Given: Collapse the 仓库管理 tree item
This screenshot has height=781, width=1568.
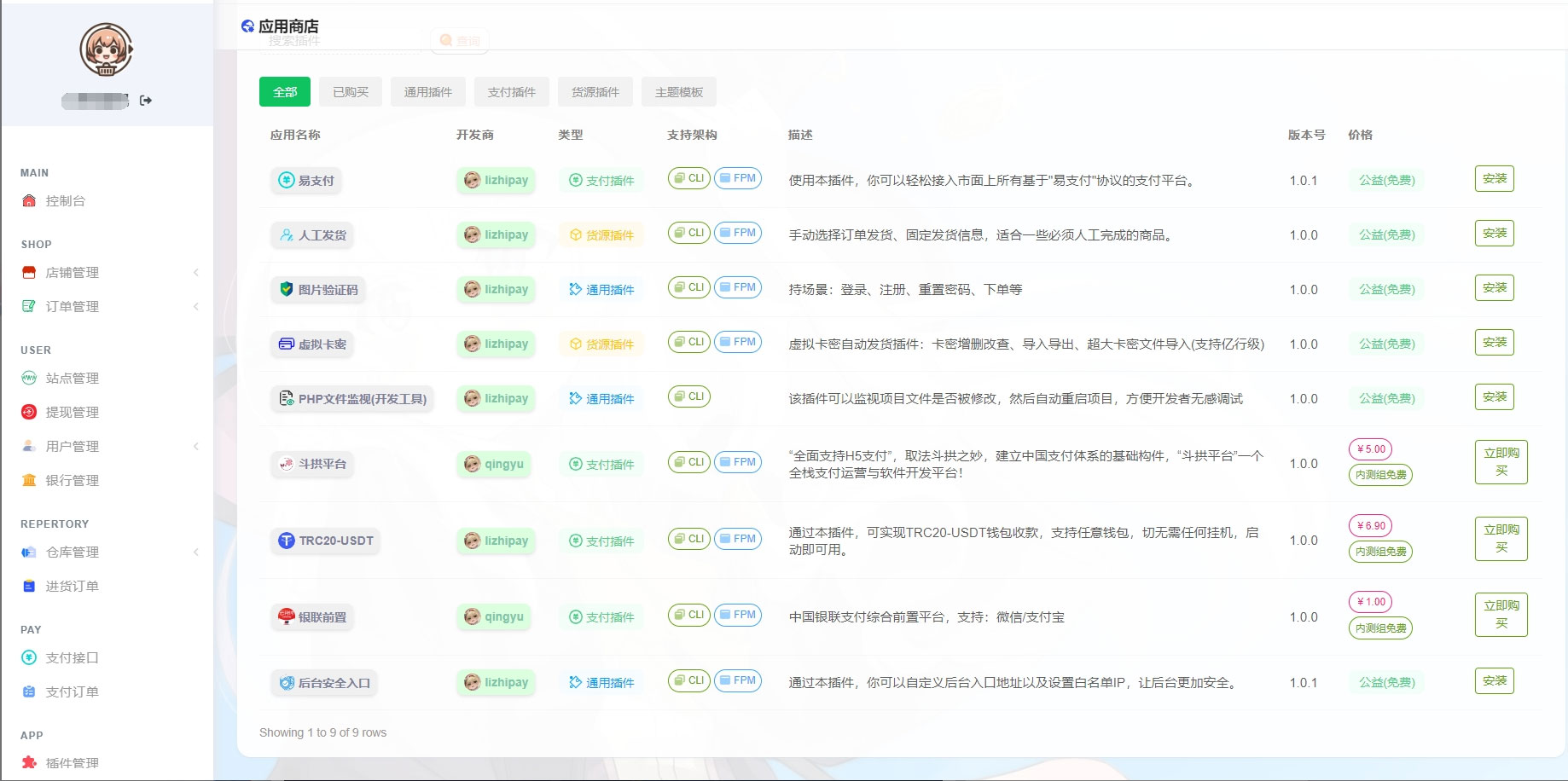Looking at the screenshot, I should (196, 552).
